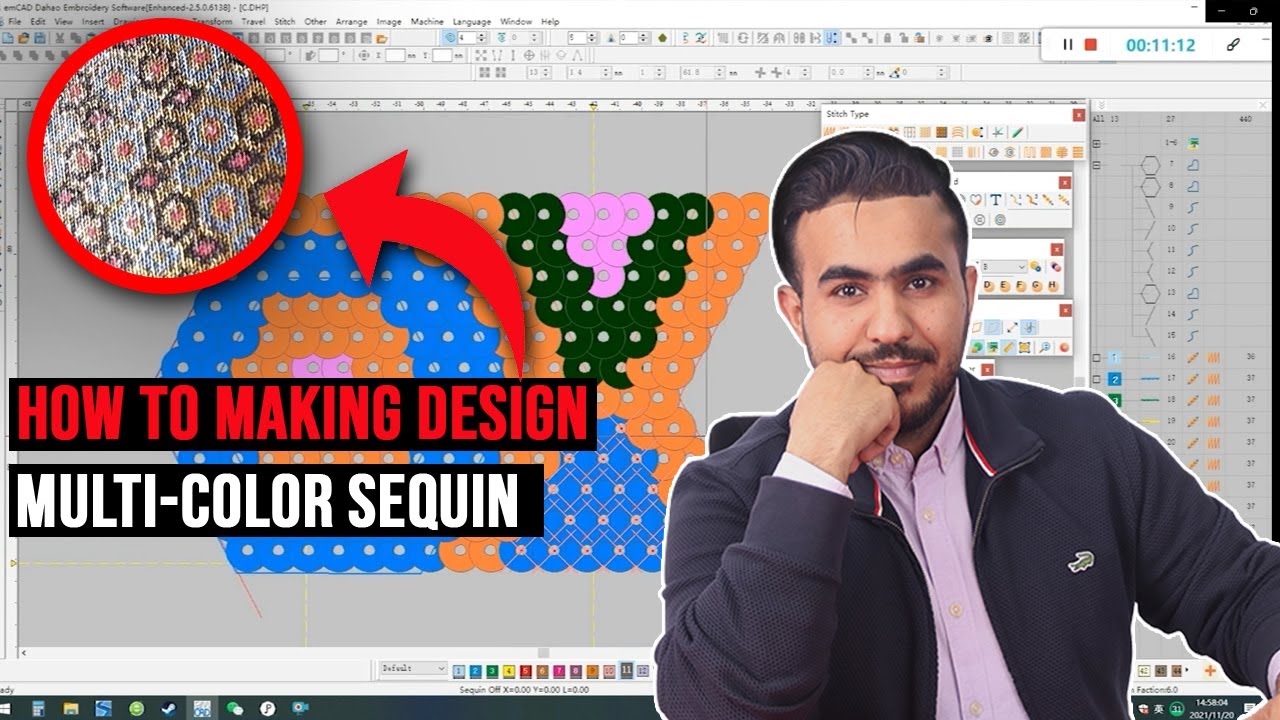Select sequin button E
1280x720 pixels.
[1004, 286]
